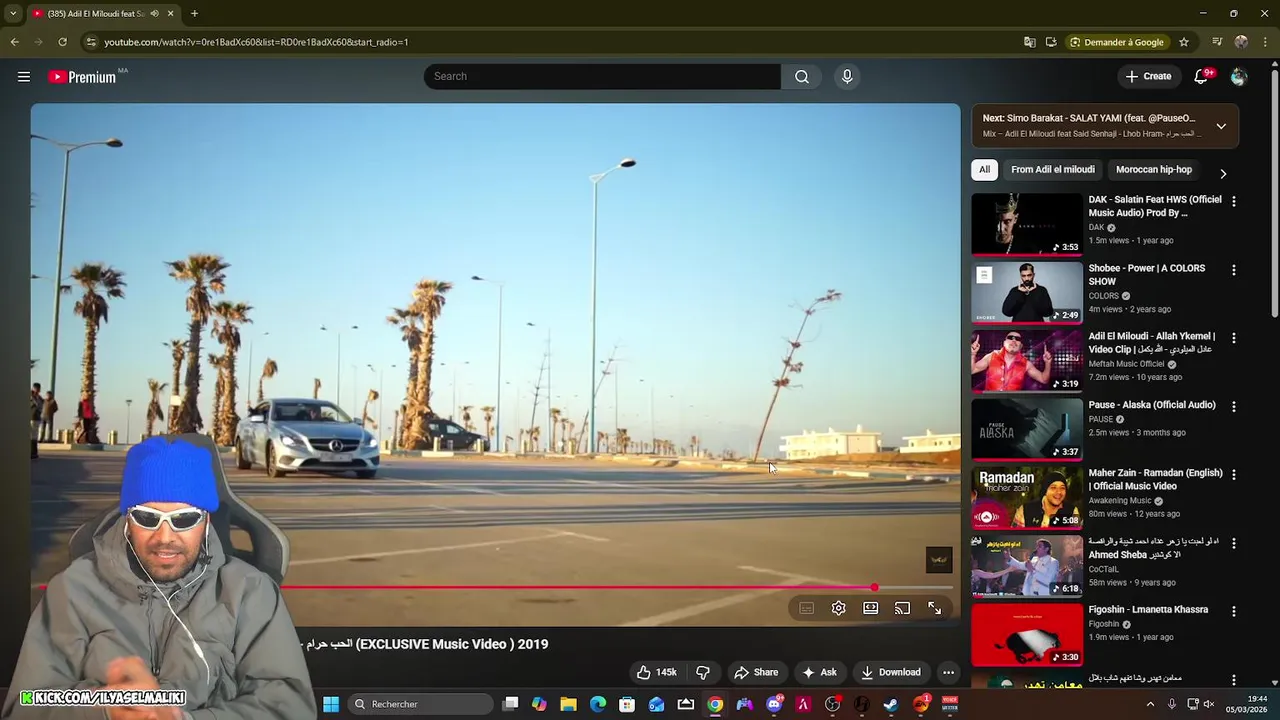Go back in Chrome
The width and height of the screenshot is (1280, 720).
click(14, 42)
